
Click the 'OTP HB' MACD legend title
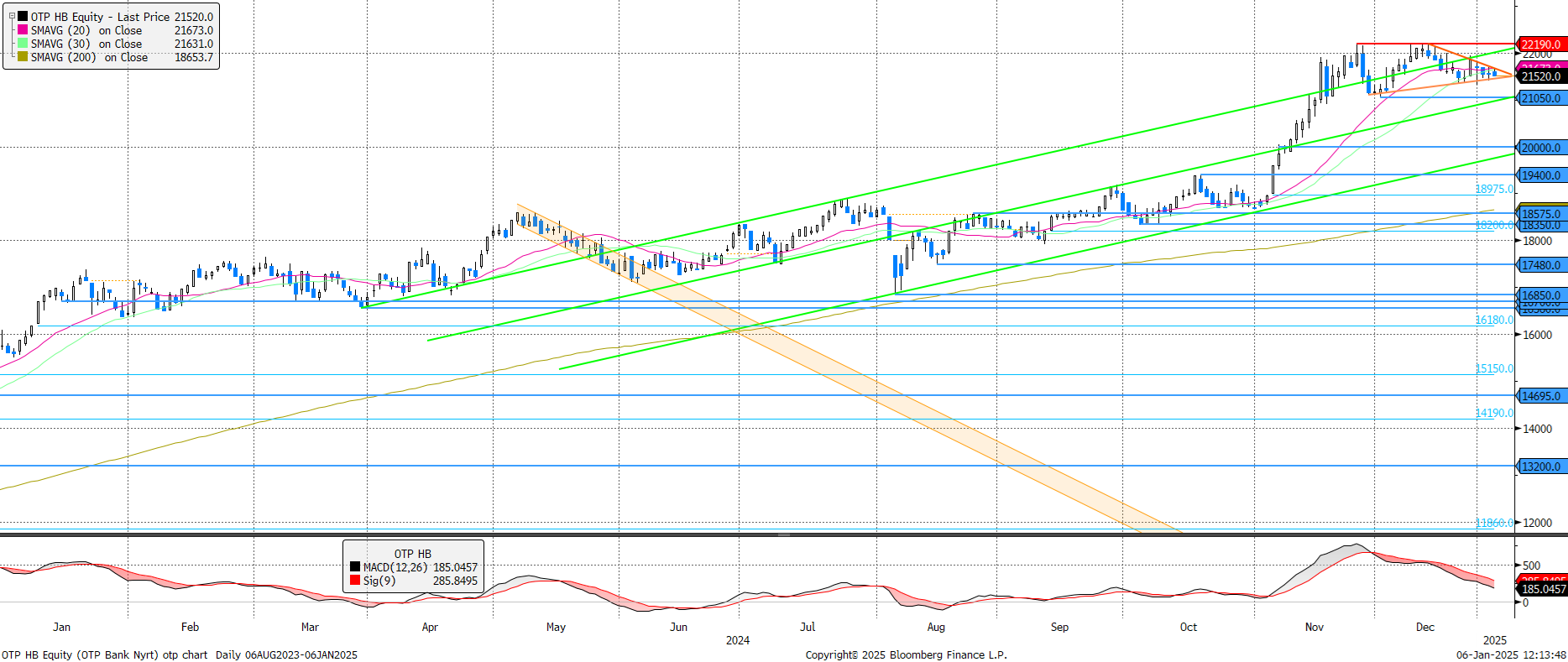(x=413, y=554)
